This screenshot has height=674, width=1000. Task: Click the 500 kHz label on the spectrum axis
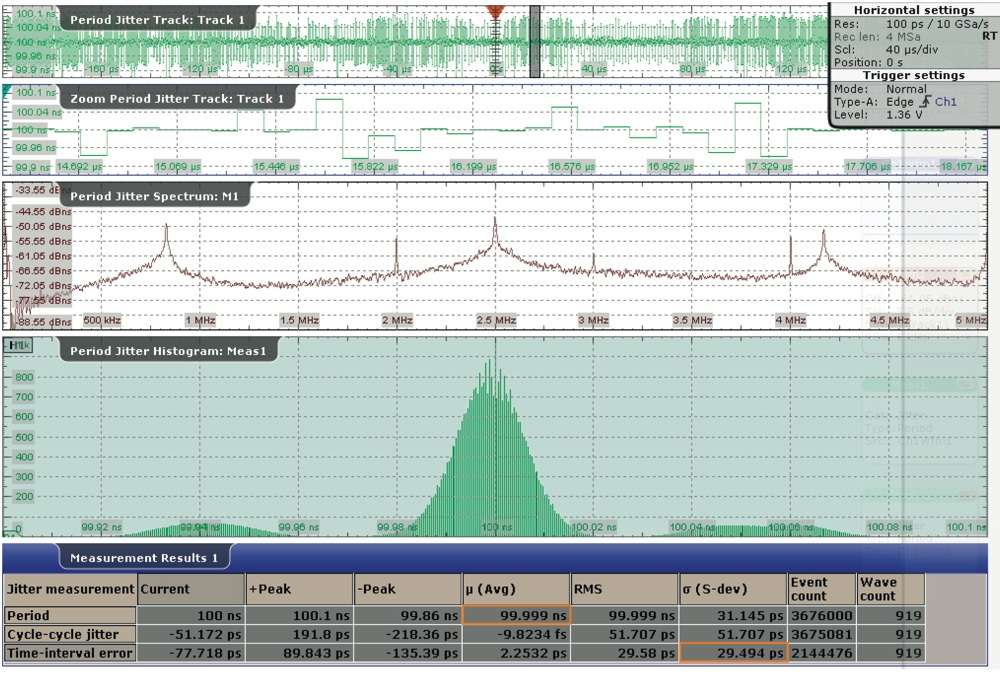[x=102, y=319]
